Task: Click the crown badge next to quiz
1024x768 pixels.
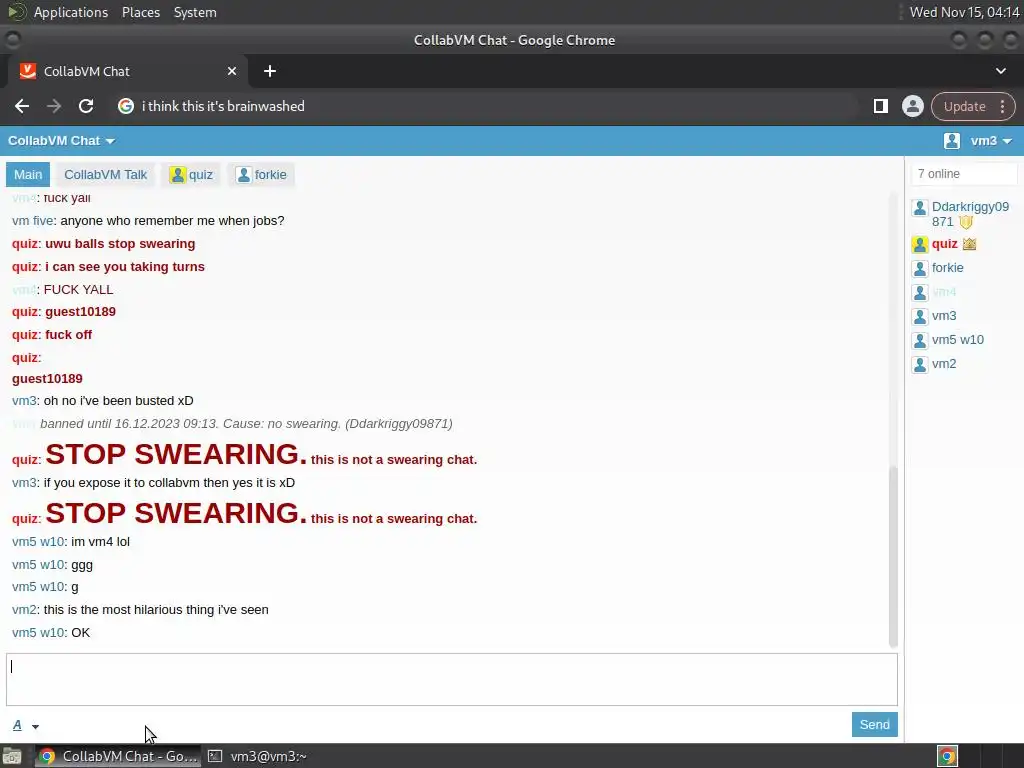Action: click(x=969, y=244)
